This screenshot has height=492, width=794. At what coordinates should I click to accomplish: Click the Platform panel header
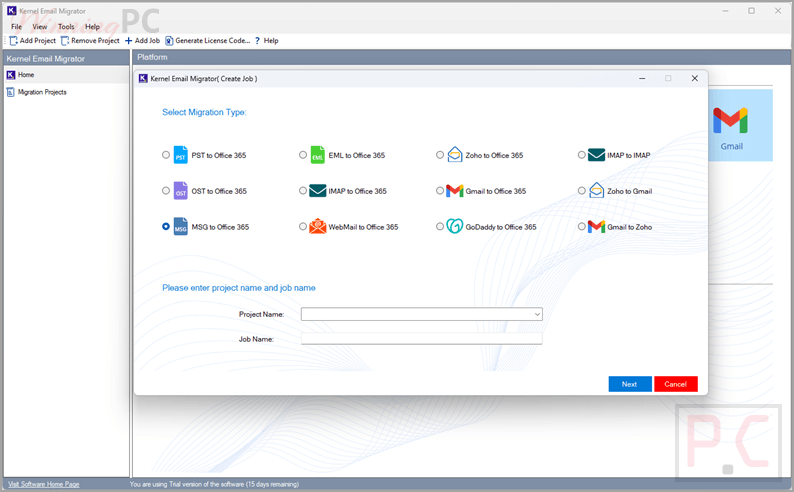click(462, 57)
